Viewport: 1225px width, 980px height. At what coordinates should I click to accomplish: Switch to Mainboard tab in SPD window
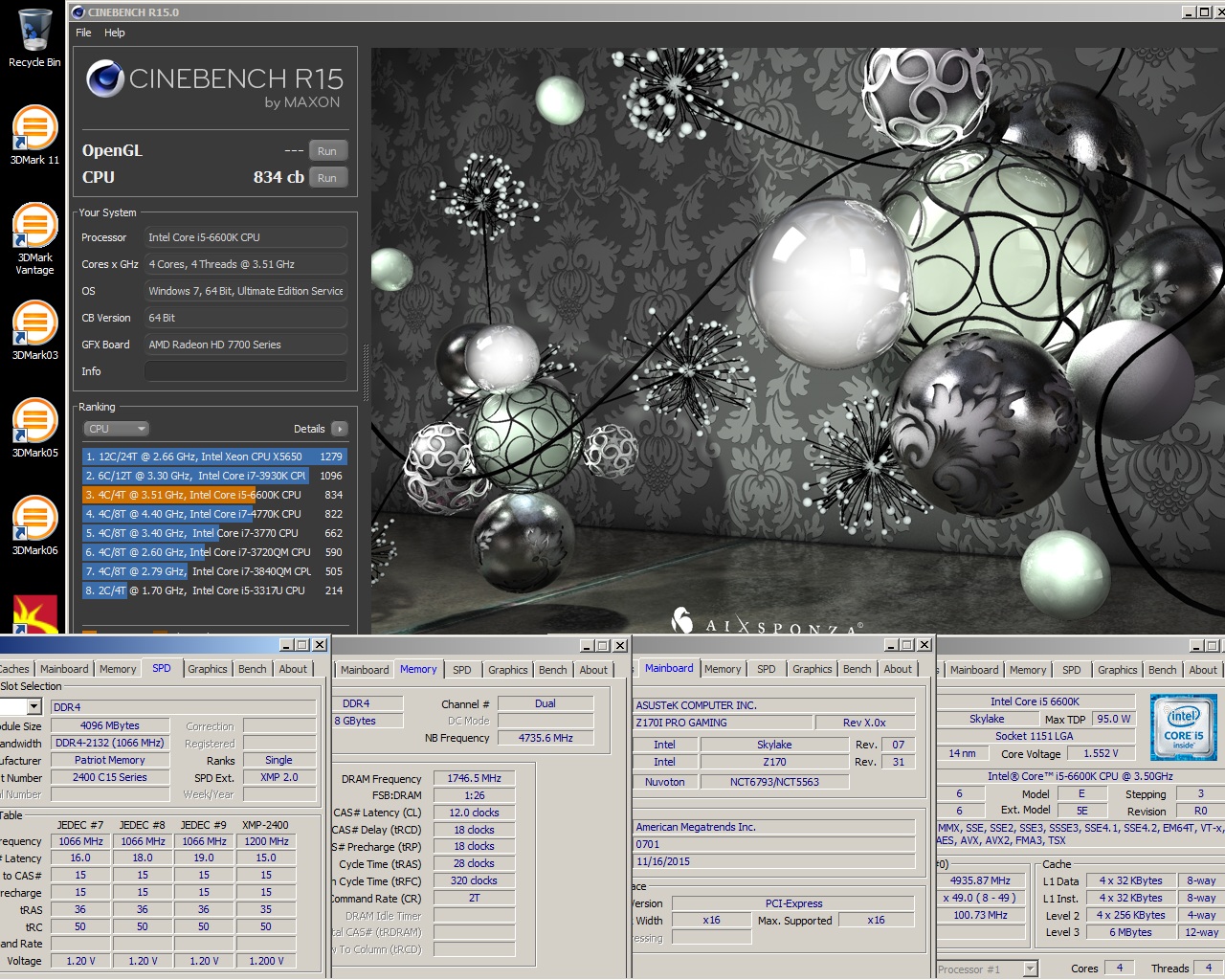(x=64, y=669)
